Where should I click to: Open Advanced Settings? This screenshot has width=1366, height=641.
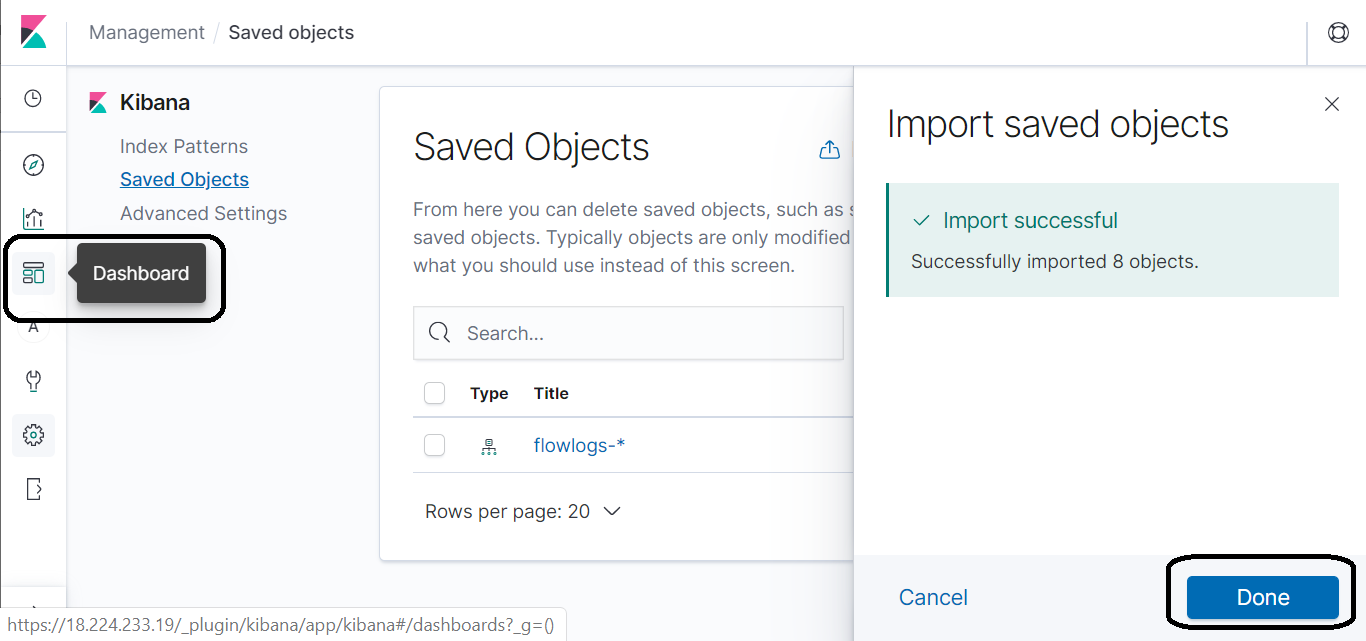pos(203,214)
